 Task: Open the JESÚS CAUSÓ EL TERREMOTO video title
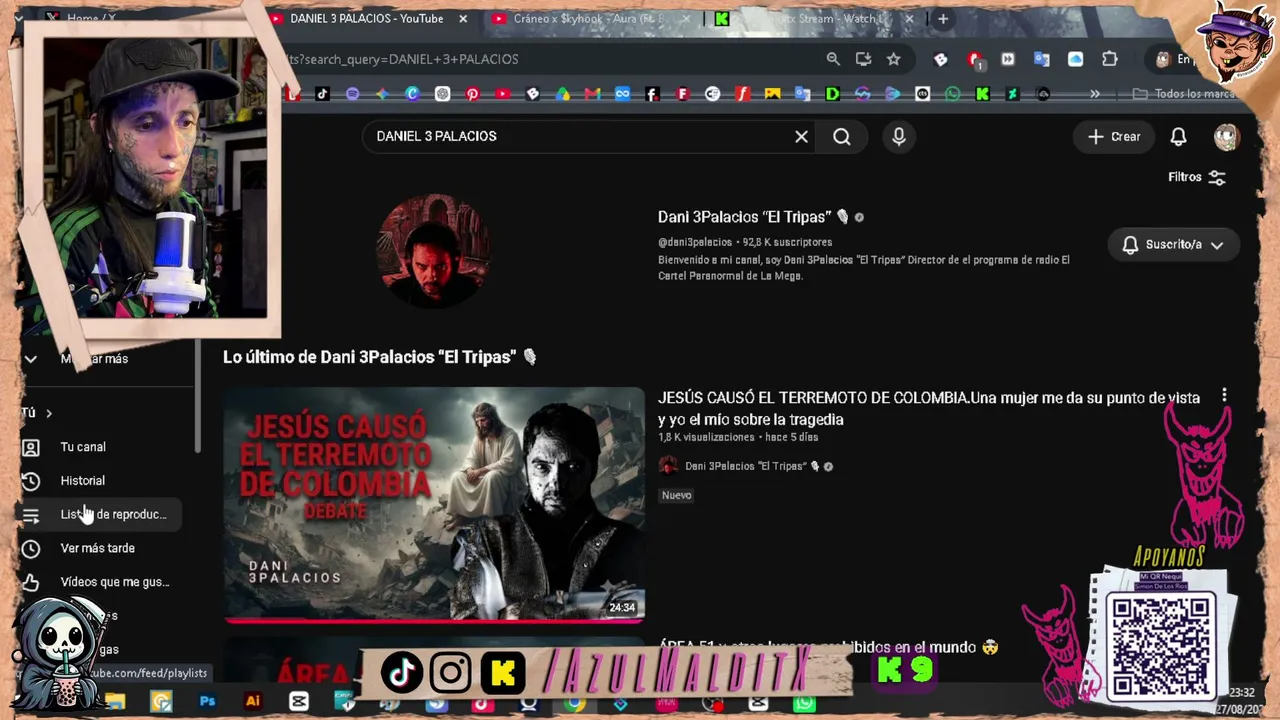[929, 408]
